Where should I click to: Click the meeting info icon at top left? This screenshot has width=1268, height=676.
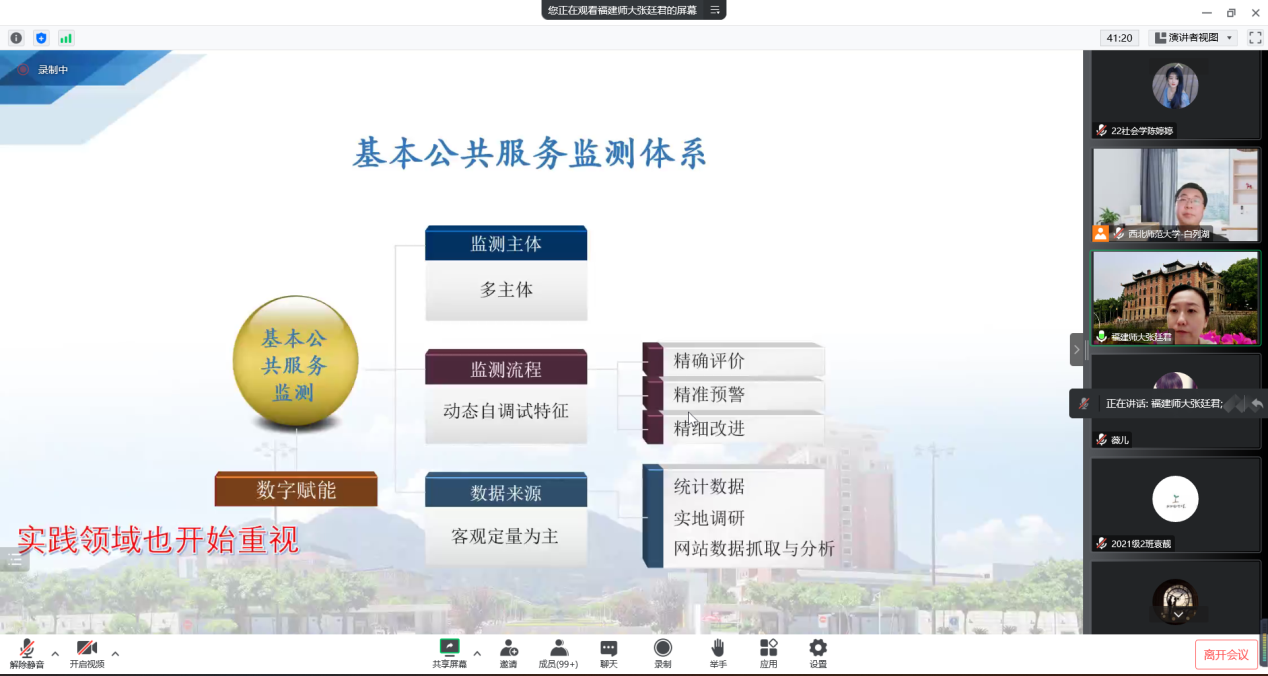point(16,38)
